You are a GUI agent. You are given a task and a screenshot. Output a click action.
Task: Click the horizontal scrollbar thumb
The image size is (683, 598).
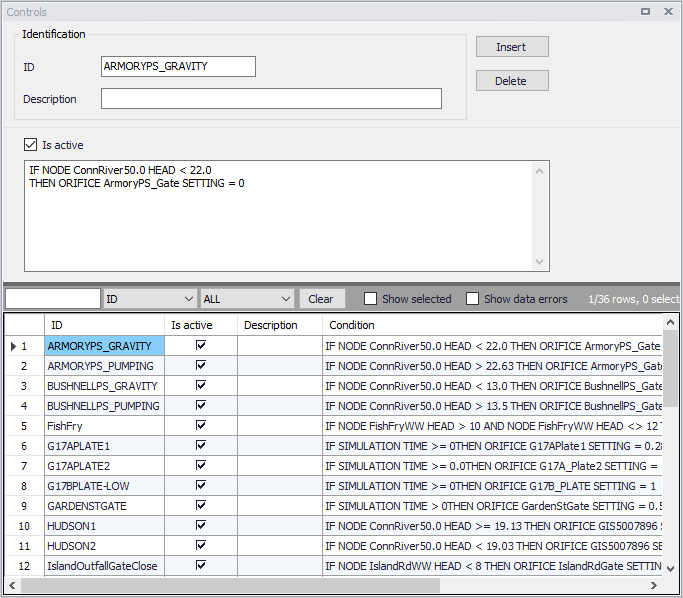tap(230, 585)
